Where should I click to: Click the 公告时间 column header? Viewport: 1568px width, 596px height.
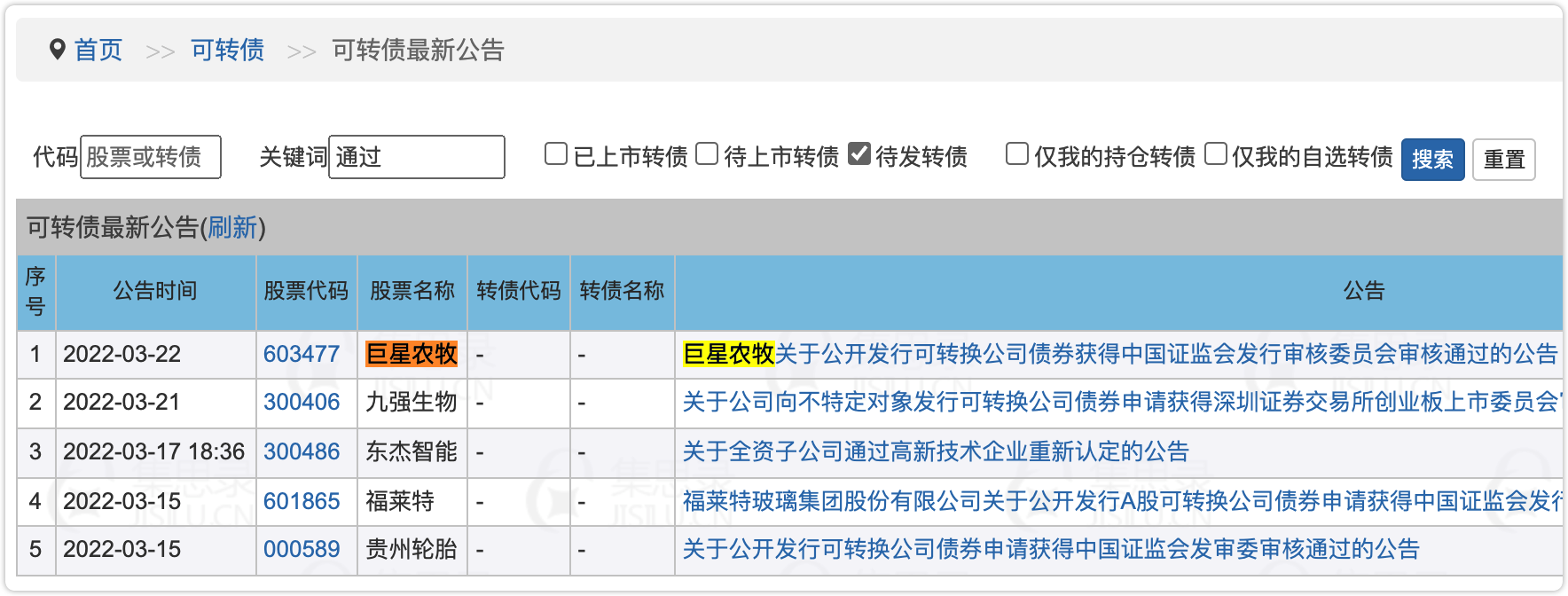tap(155, 291)
